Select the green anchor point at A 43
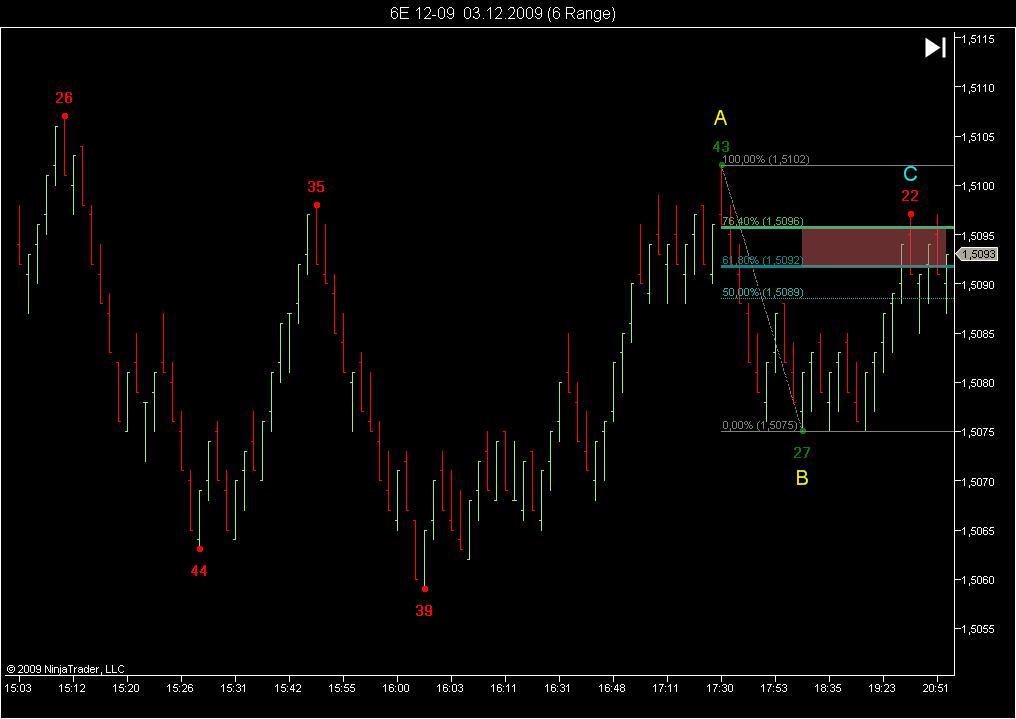Viewport: 1016px width, 719px height. pyautogui.click(x=722, y=165)
